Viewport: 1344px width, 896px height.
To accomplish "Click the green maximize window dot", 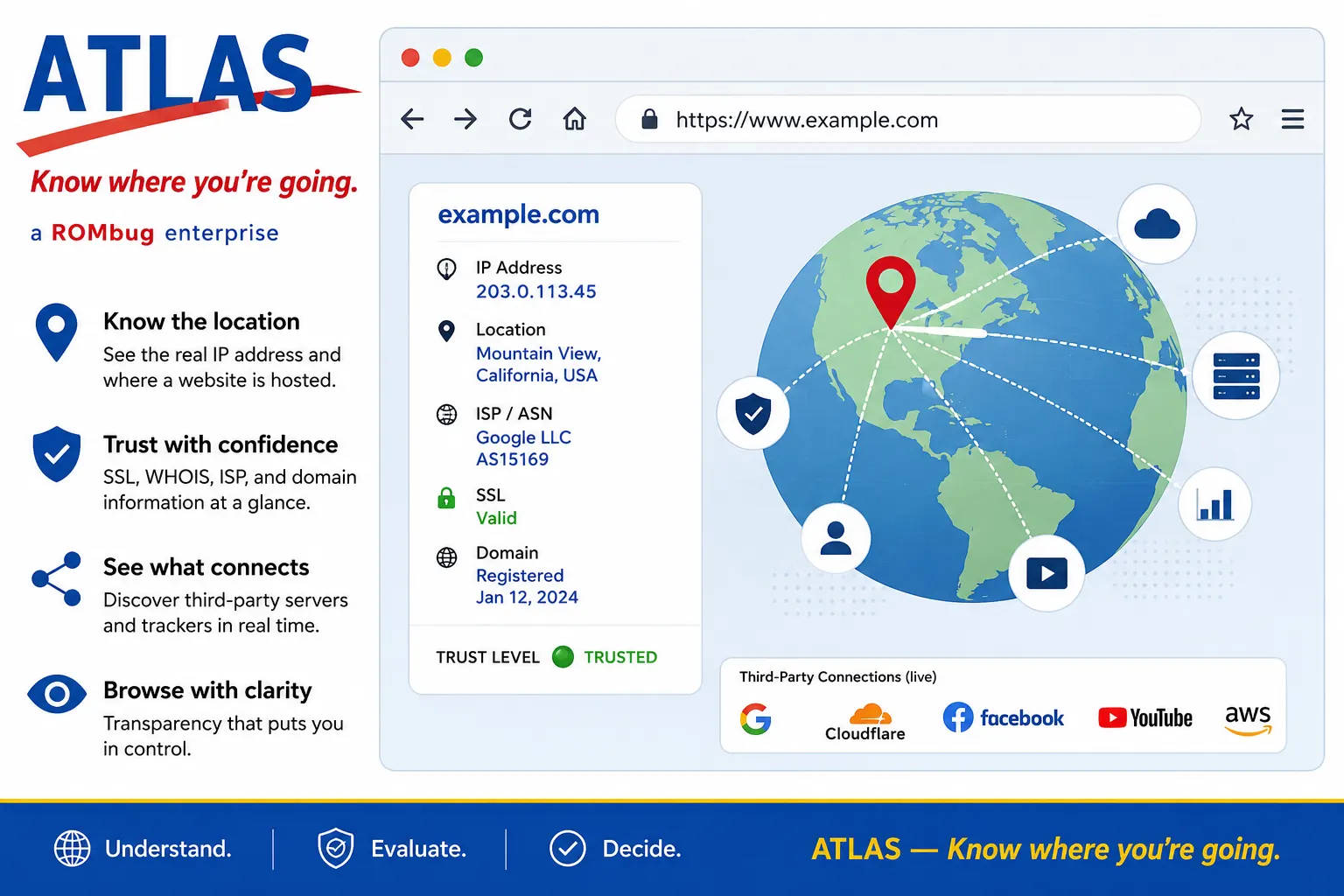I will pyautogui.click(x=473, y=58).
